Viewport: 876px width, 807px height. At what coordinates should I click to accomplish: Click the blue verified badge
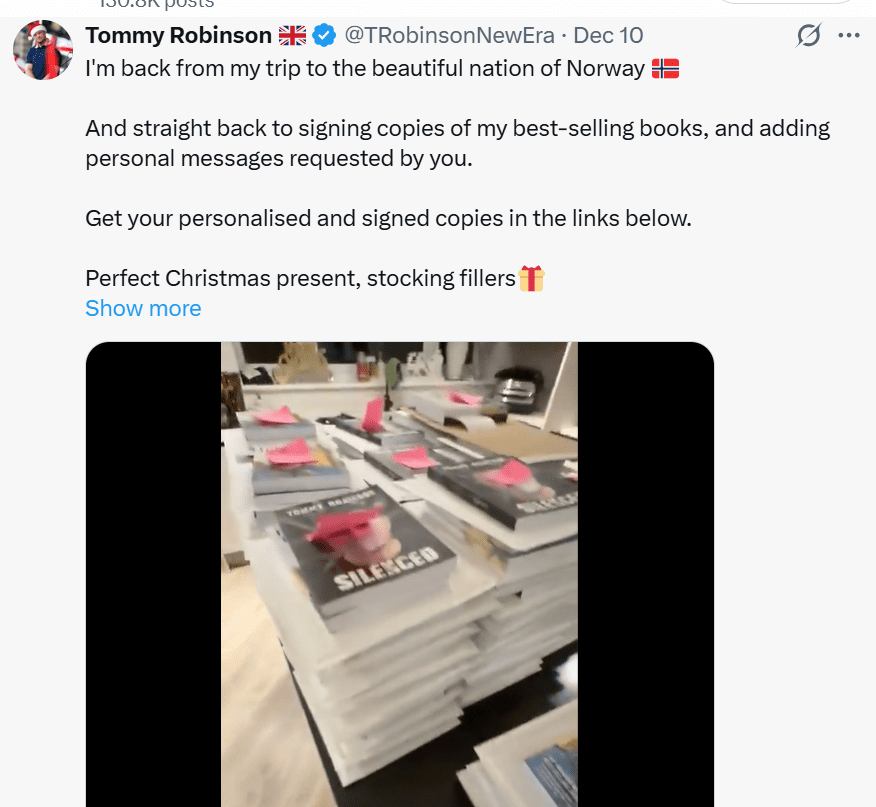click(324, 36)
